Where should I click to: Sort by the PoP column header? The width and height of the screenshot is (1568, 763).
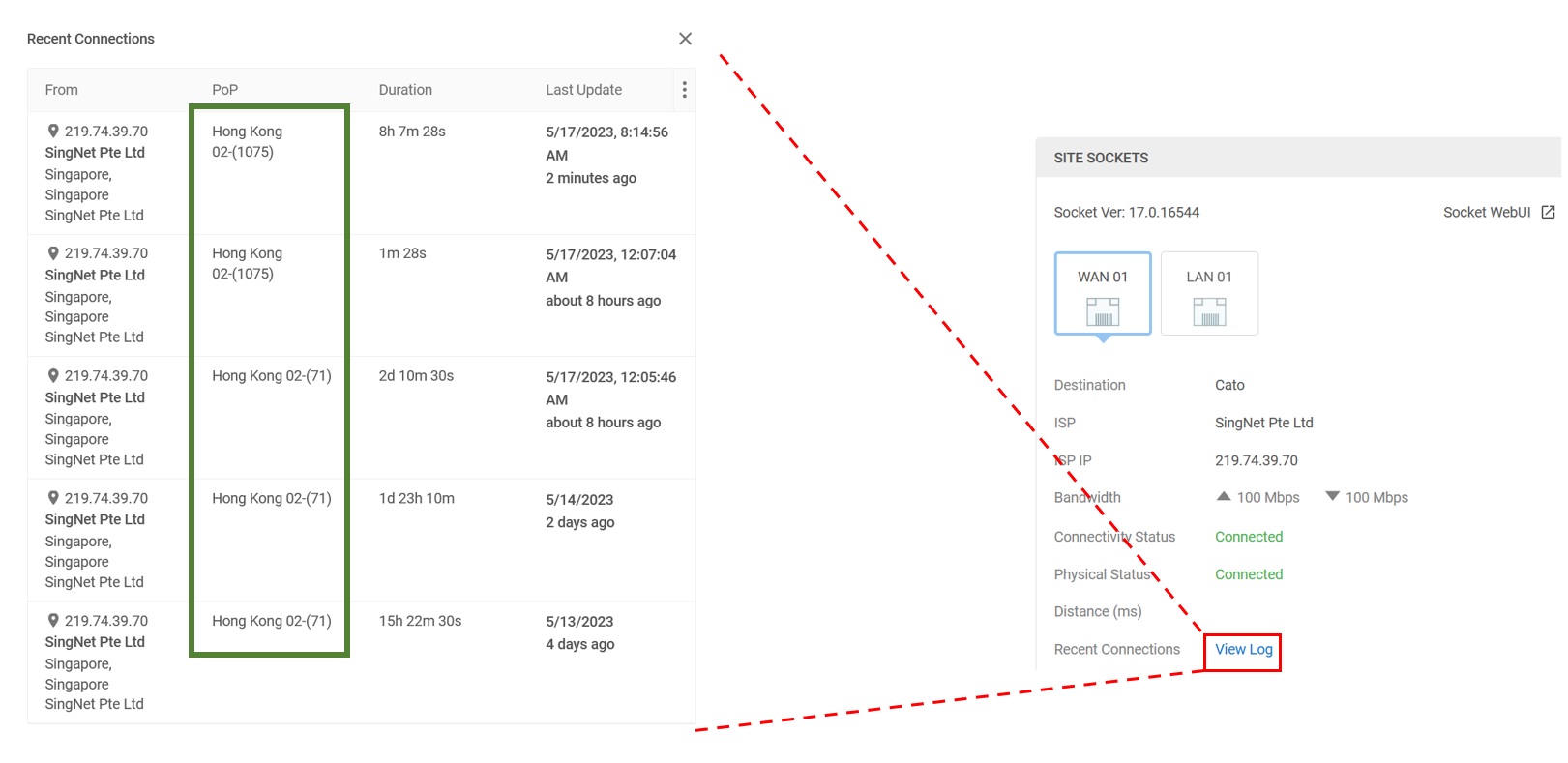[x=224, y=90]
